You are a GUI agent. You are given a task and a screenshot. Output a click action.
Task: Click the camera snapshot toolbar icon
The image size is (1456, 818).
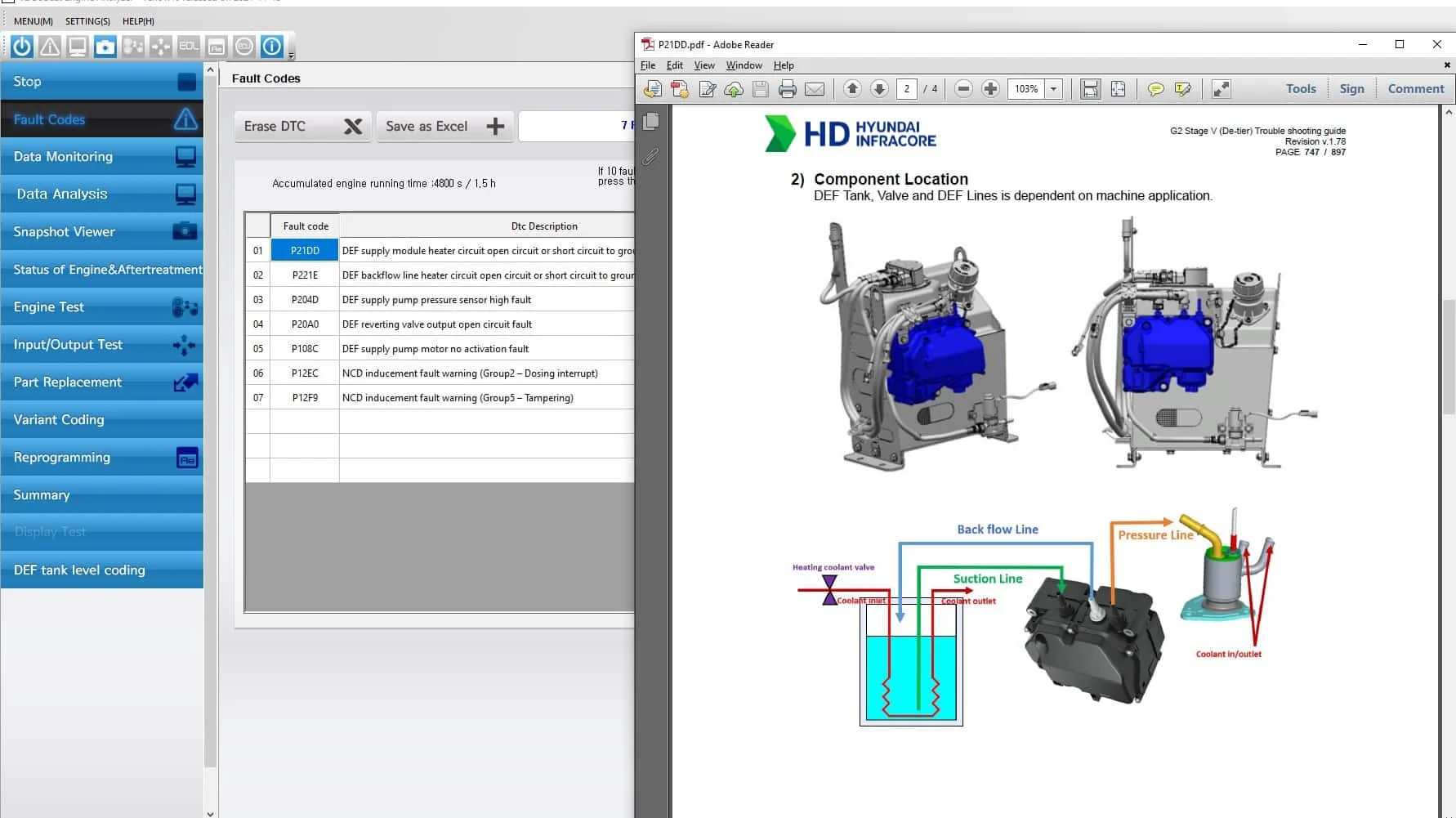pyautogui.click(x=105, y=47)
